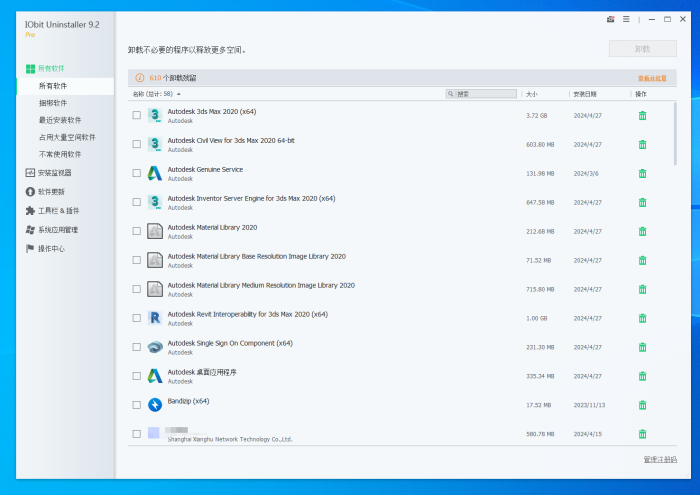Screen dimensions: 700x495
Task: Click trash icon for Bandizip (x64)
Action: [x=642, y=405]
